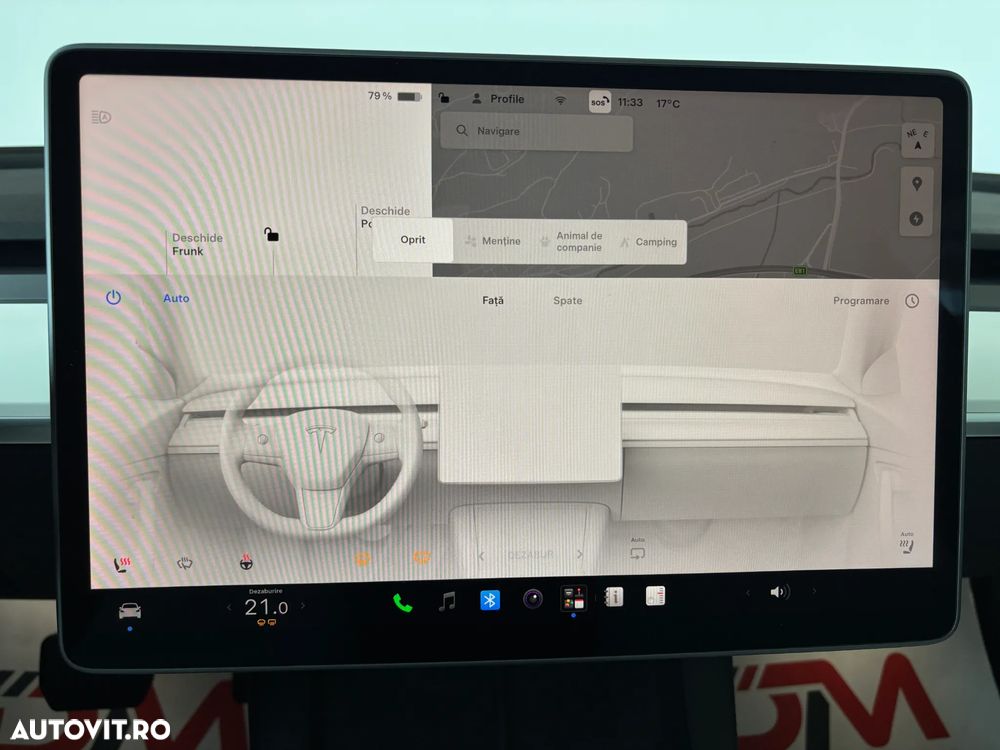1000x750 pixels.
Task: Open the release notes app icon
Action: point(655,596)
